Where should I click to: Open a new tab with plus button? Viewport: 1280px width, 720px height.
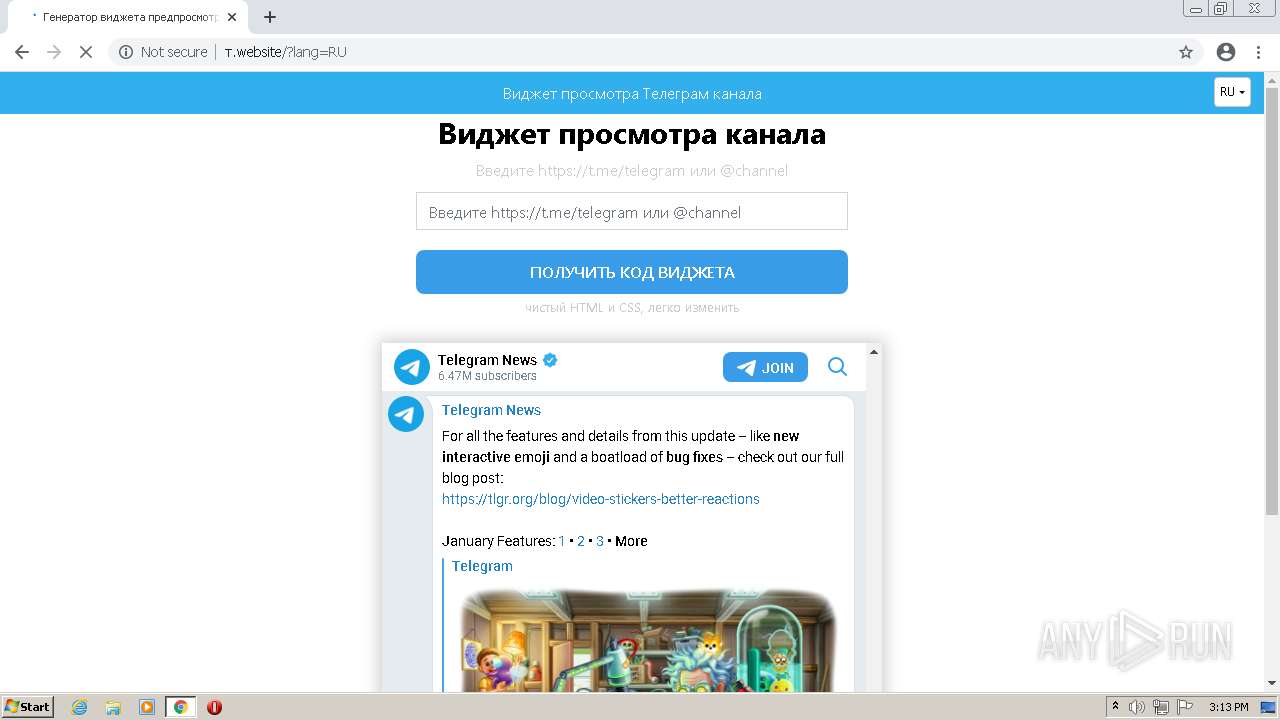coord(270,17)
